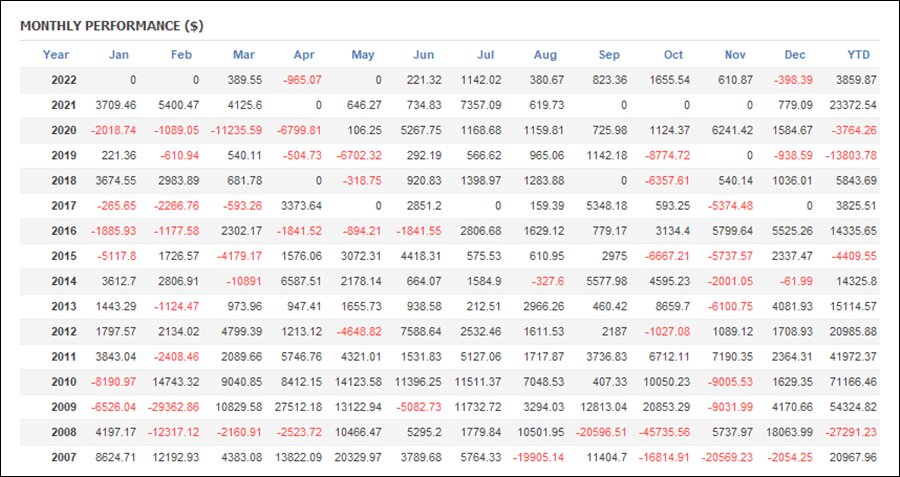This screenshot has width=900, height=477.
Task: Select 2010 YTD value 71166.46
Action: point(853,382)
